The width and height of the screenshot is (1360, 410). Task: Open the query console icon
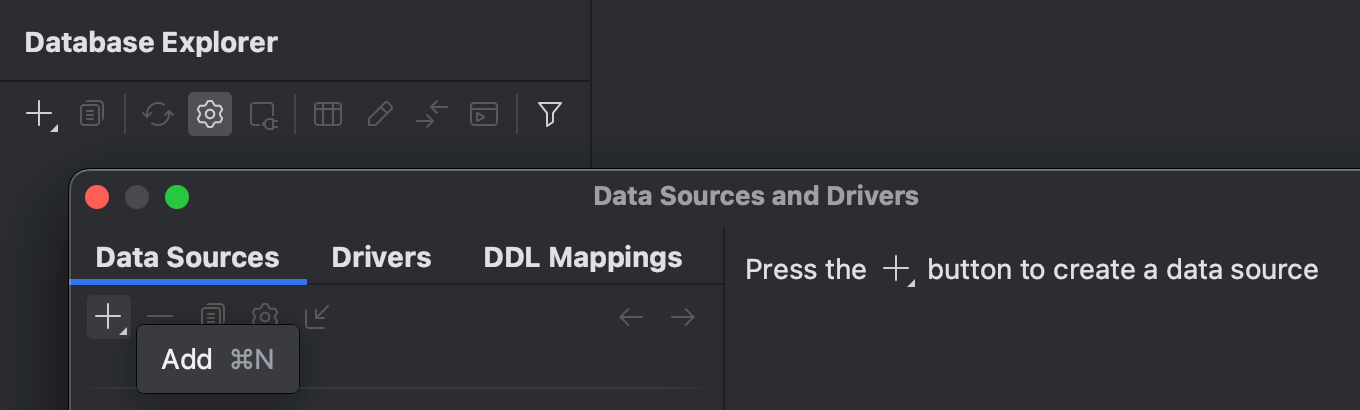point(484,115)
